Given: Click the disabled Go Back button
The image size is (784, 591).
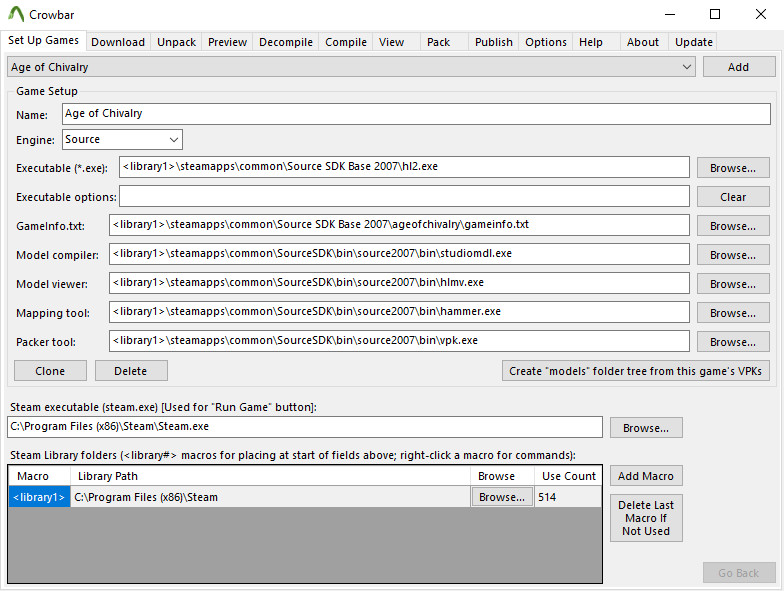Looking at the screenshot, I should tap(739, 573).
